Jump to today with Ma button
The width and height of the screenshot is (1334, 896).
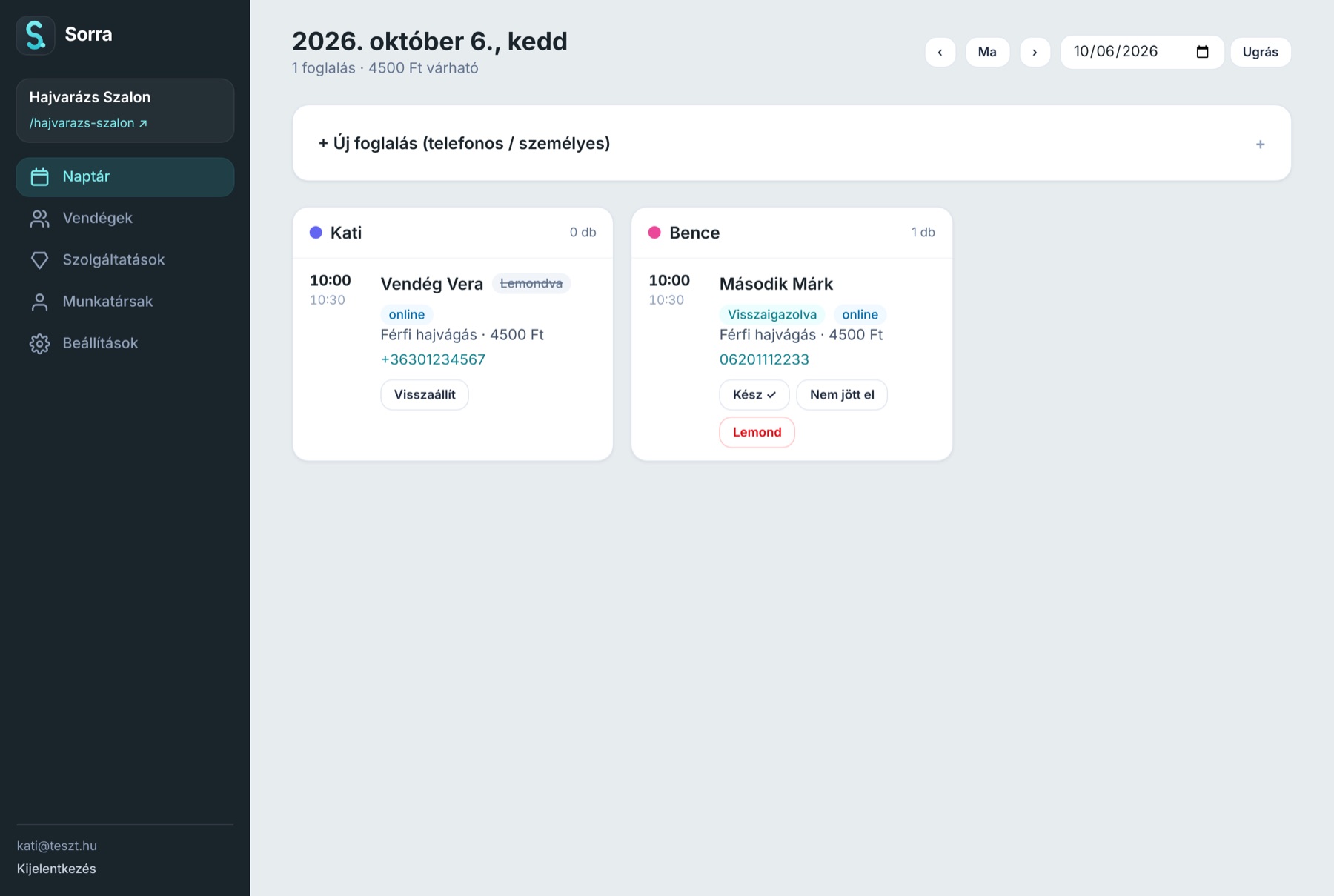point(987,52)
